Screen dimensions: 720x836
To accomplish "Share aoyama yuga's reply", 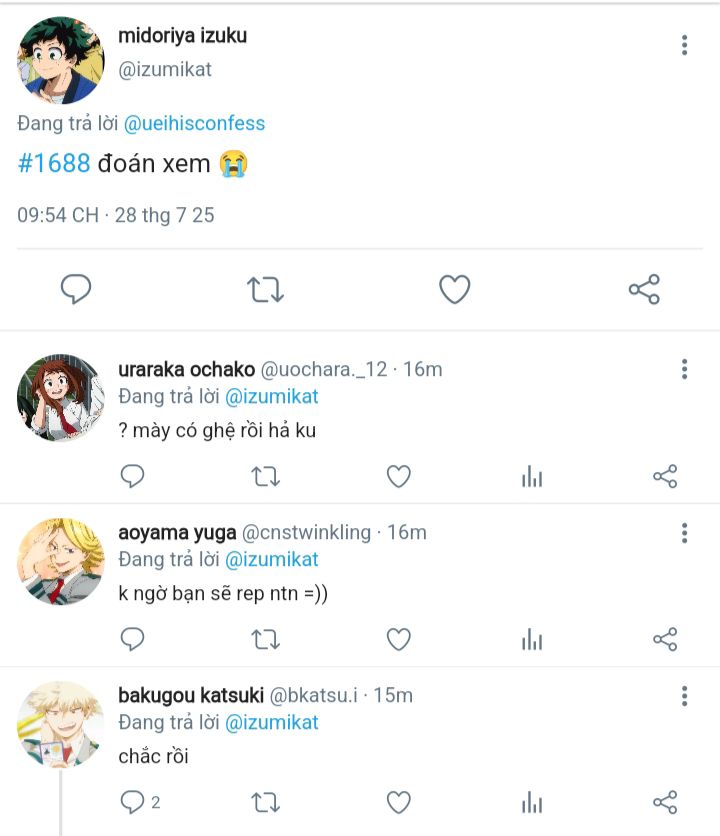I will (665, 639).
